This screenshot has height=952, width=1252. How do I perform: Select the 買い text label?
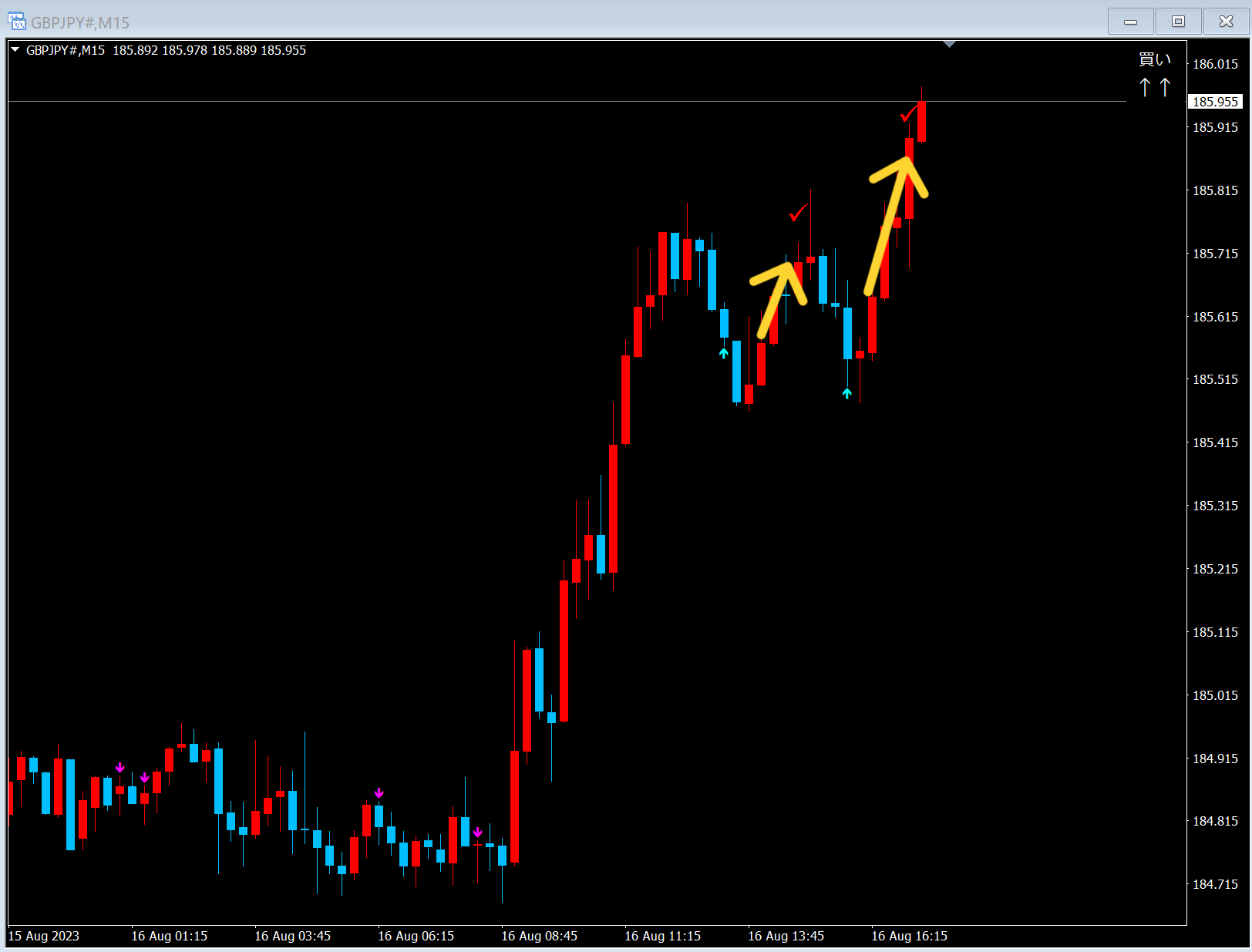[1155, 59]
